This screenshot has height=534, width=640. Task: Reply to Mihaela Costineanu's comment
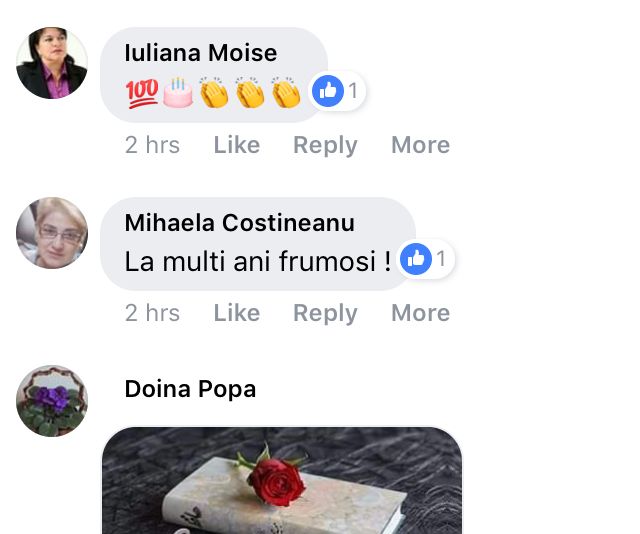pyautogui.click(x=325, y=314)
